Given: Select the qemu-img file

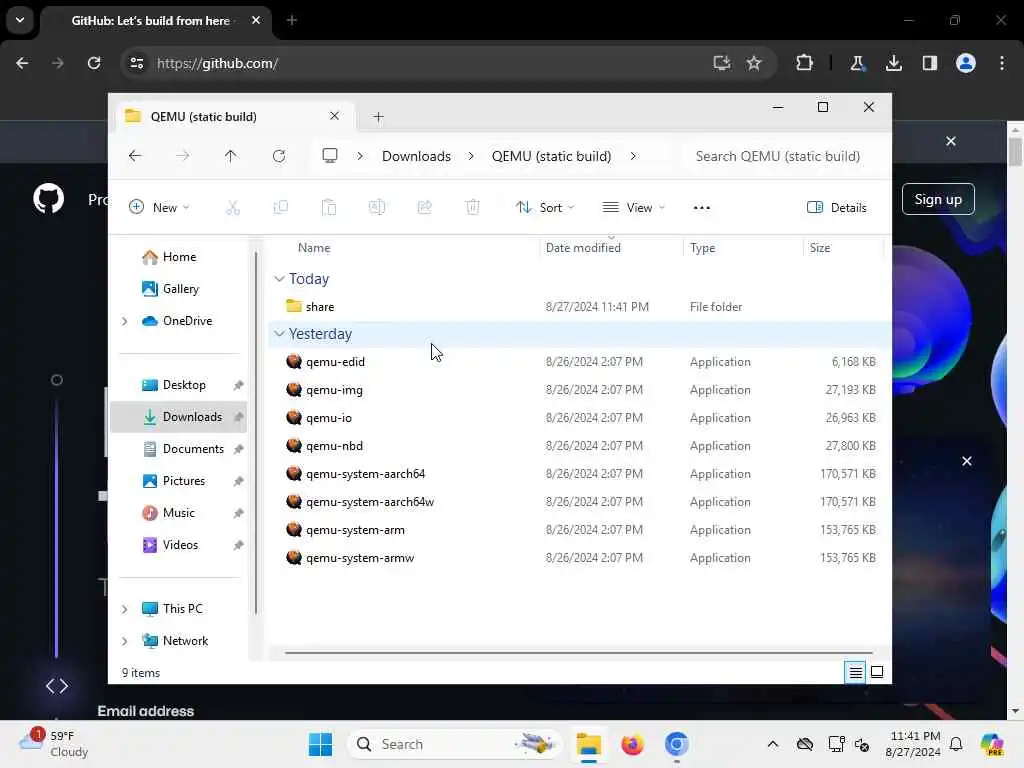Looking at the screenshot, I should pos(580,390).
